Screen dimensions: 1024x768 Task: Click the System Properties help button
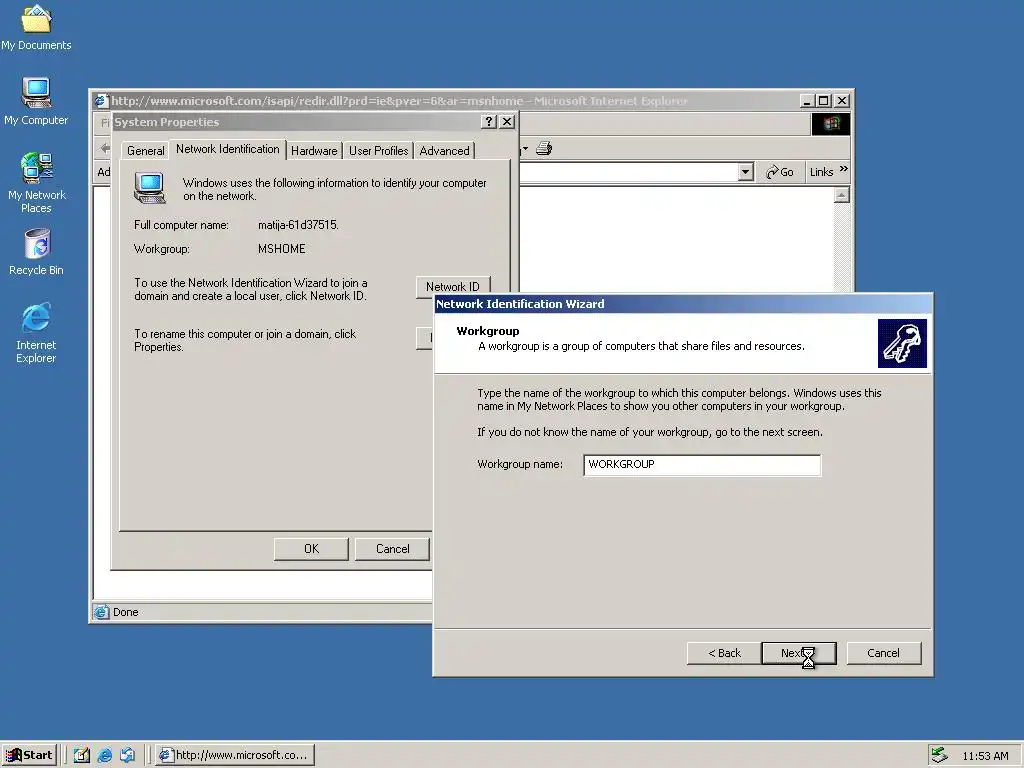[x=488, y=121]
